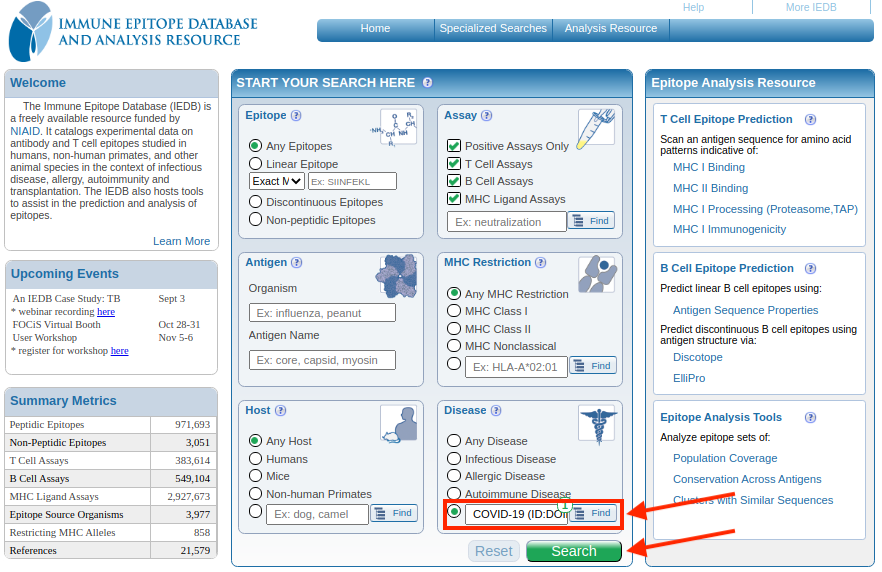Select the MHC Class II radio button

pyautogui.click(x=454, y=328)
